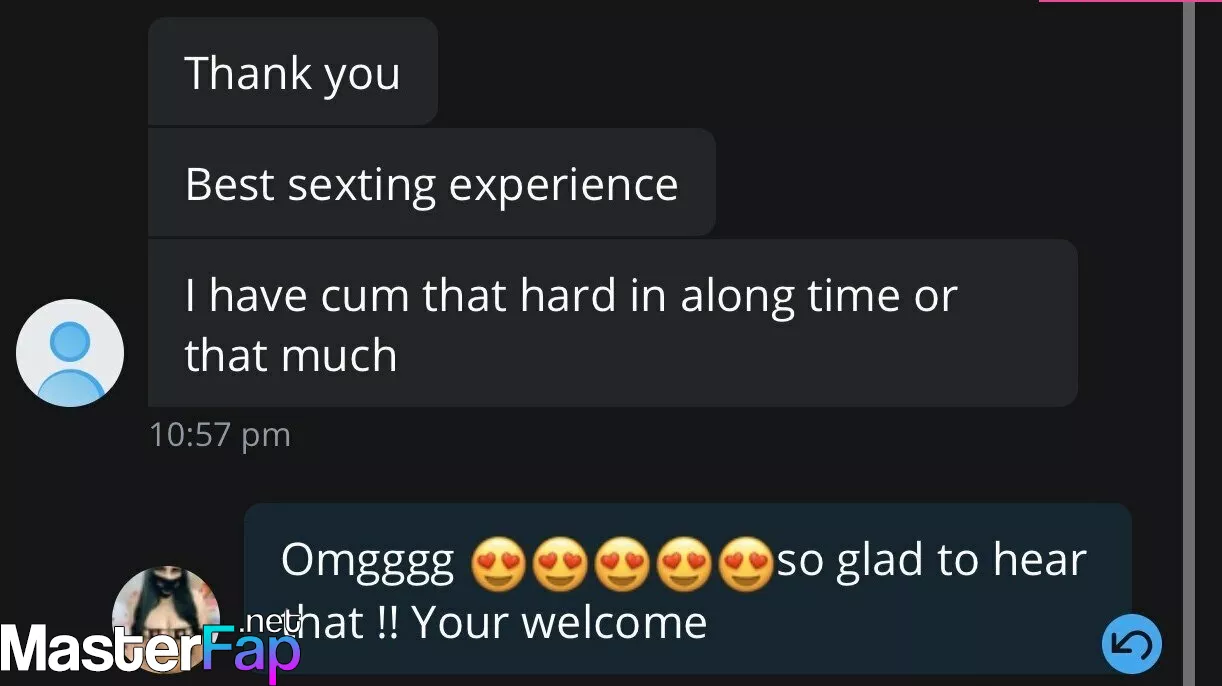Click the first heart-eyes emoji

497,564
